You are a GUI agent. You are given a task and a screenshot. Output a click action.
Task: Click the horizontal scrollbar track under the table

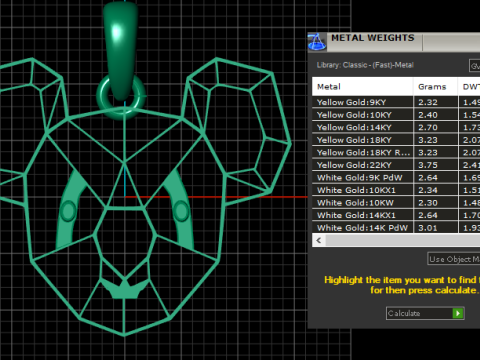click(403, 240)
